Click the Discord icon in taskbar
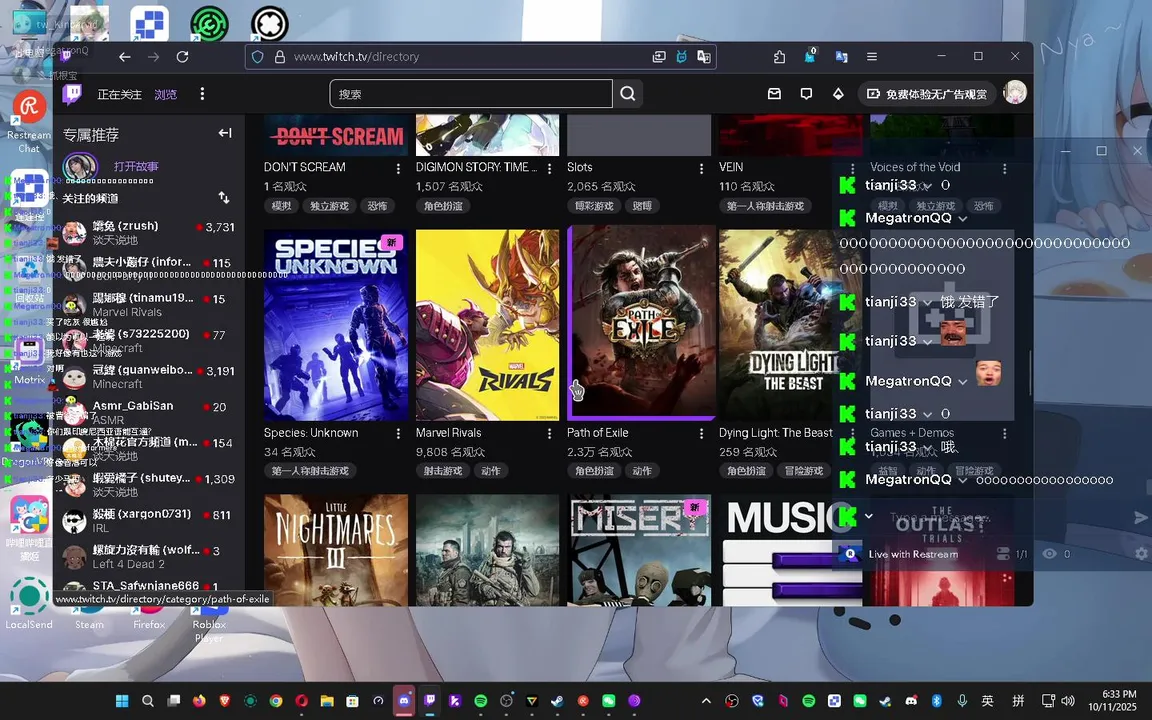This screenshot has width=1152, height=720. pyautogui.click(x=403, y=701)
